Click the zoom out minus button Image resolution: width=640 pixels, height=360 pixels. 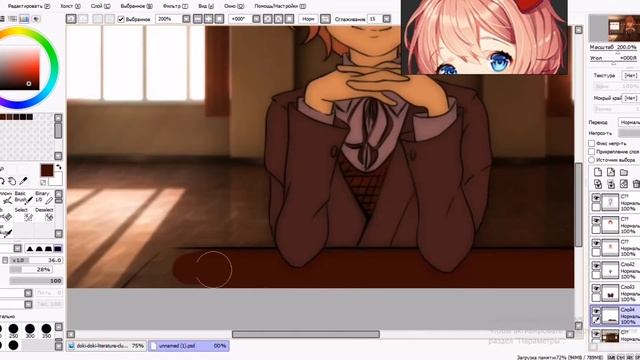[198, 19]
